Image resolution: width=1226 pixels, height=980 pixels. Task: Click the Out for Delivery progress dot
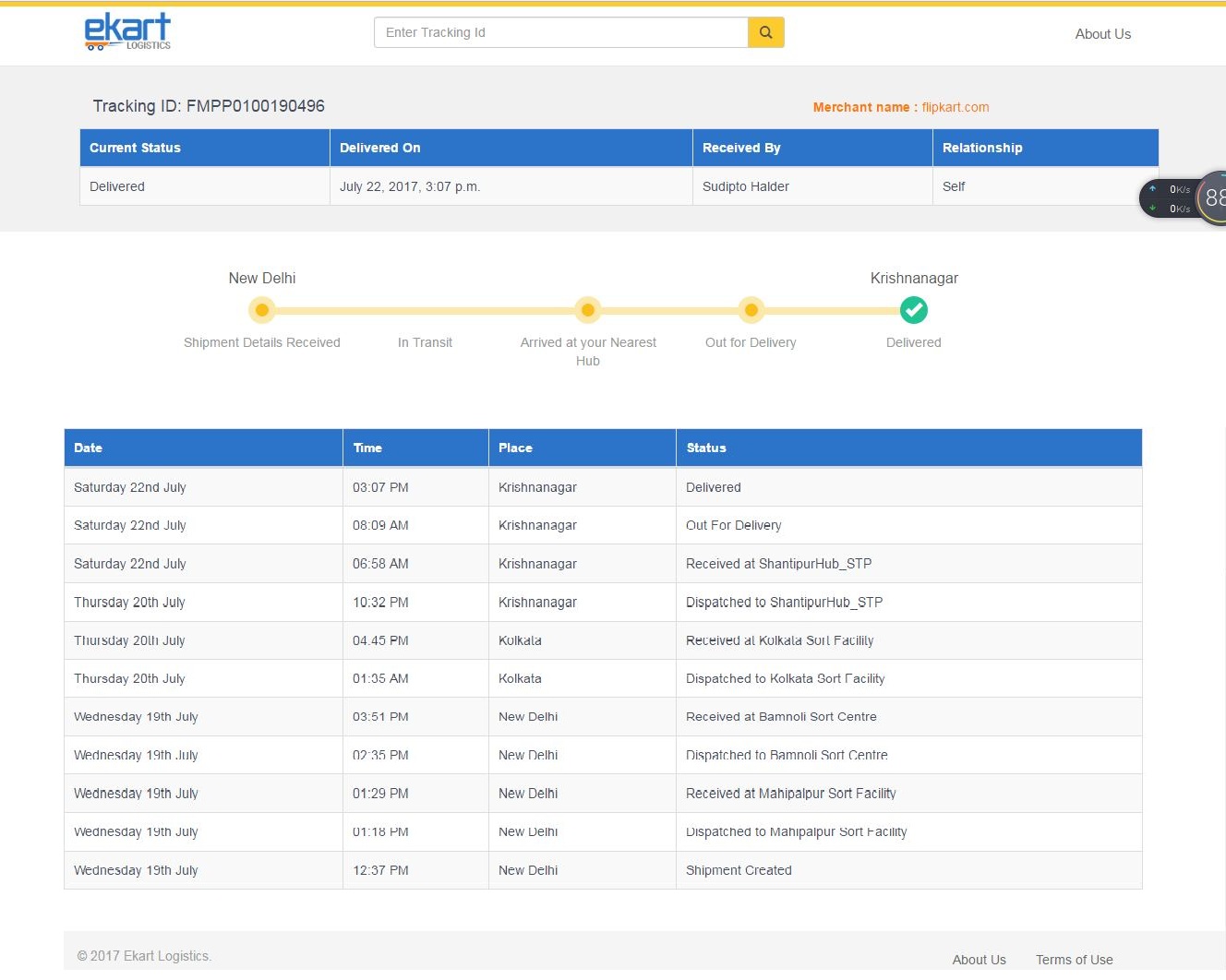point(751,310)
